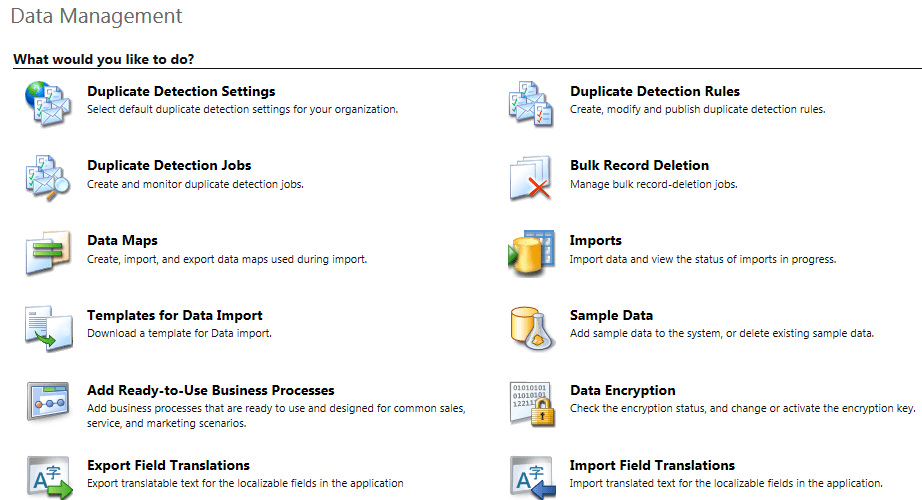Click the Bulk Record Deletion icon

[531, 176]
